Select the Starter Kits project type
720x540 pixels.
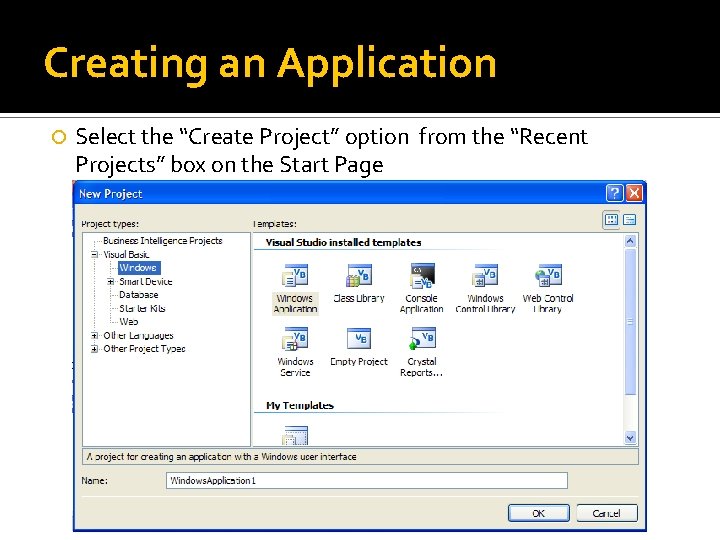(x=142, y=308)
